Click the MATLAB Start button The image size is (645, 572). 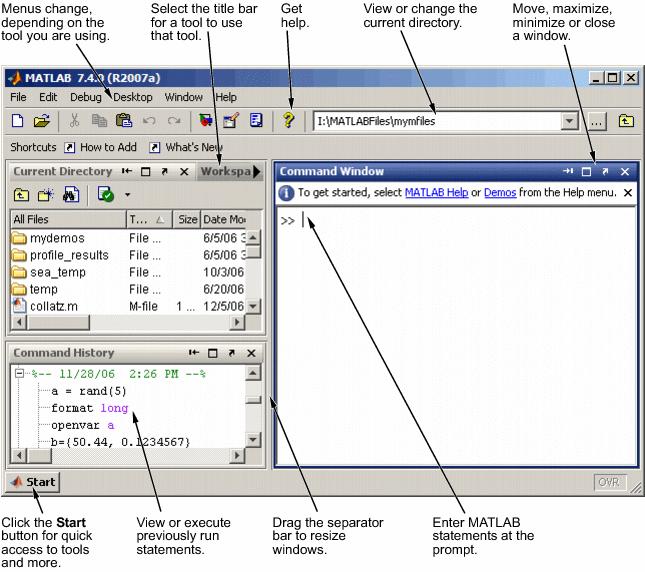pyautogui.click(x=33, y=482)
